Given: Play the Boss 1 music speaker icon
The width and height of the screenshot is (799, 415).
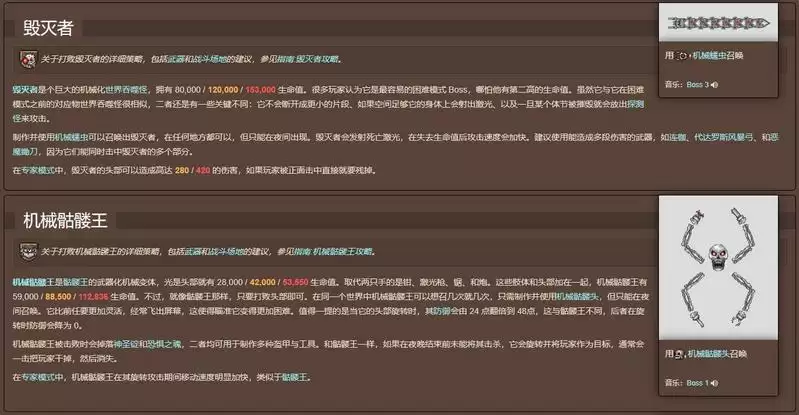Looking at the screenshot, I should [x=716, y=383].
